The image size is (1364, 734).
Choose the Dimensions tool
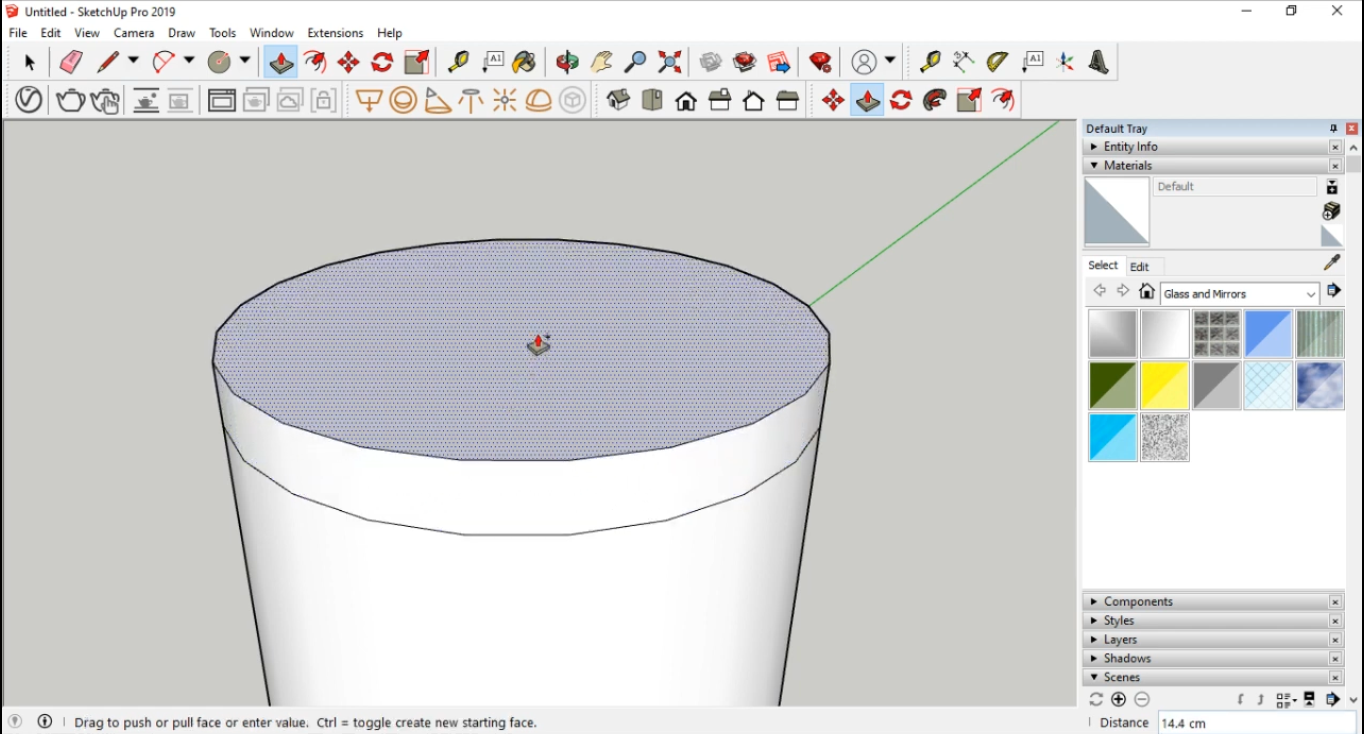tap(963, 63)
